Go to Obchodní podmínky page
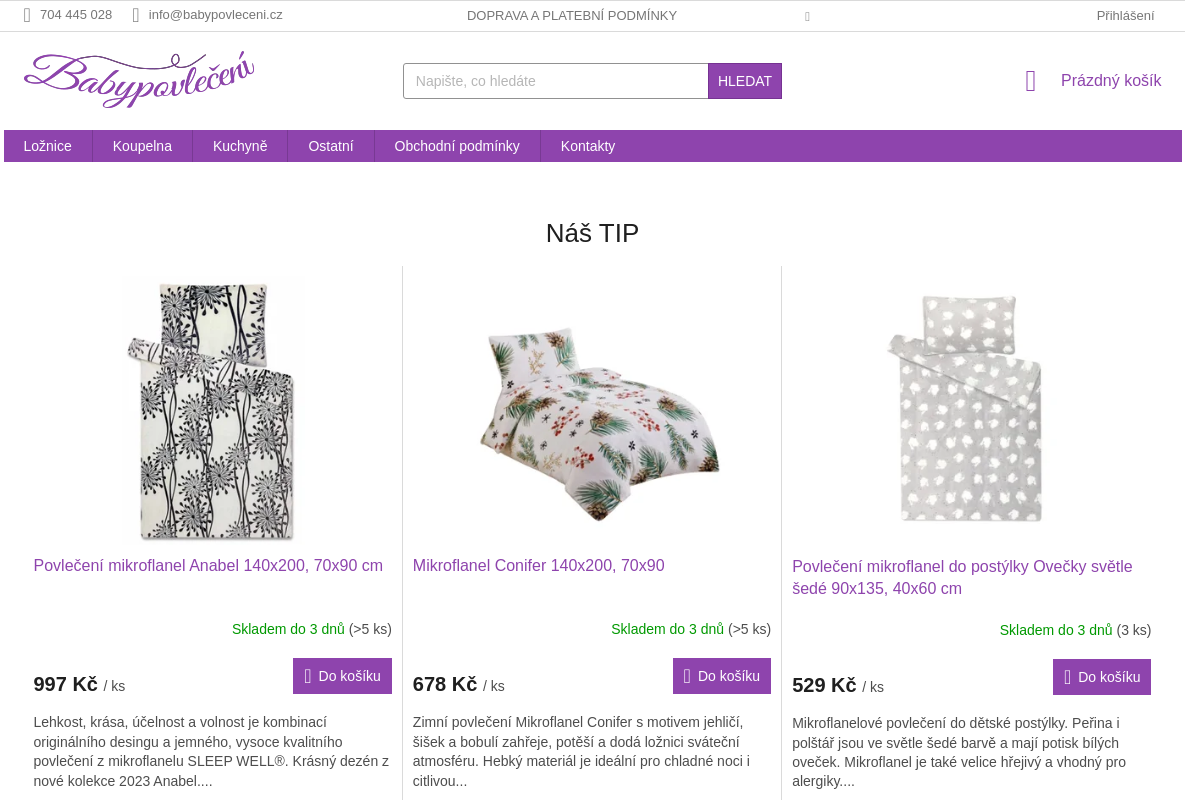 pyautogui.click(x=457, y=146)
